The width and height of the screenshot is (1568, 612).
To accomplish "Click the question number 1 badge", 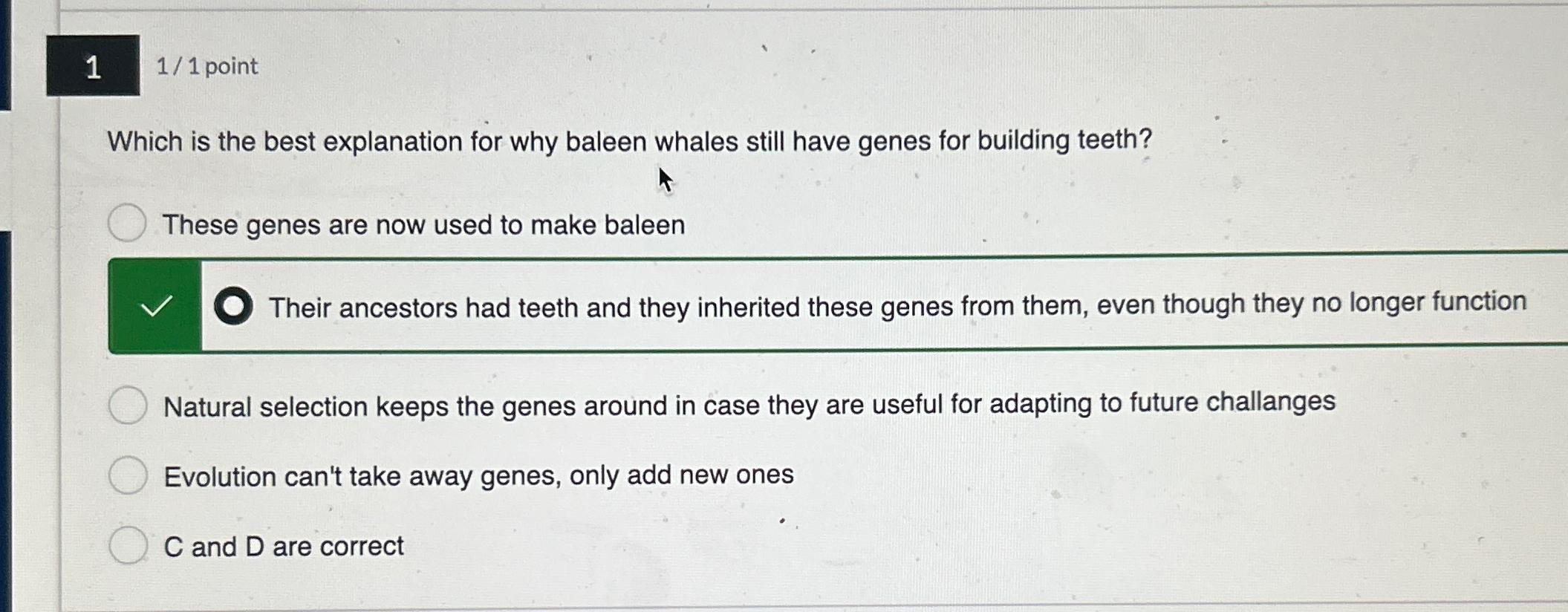I will pos(94,68).
